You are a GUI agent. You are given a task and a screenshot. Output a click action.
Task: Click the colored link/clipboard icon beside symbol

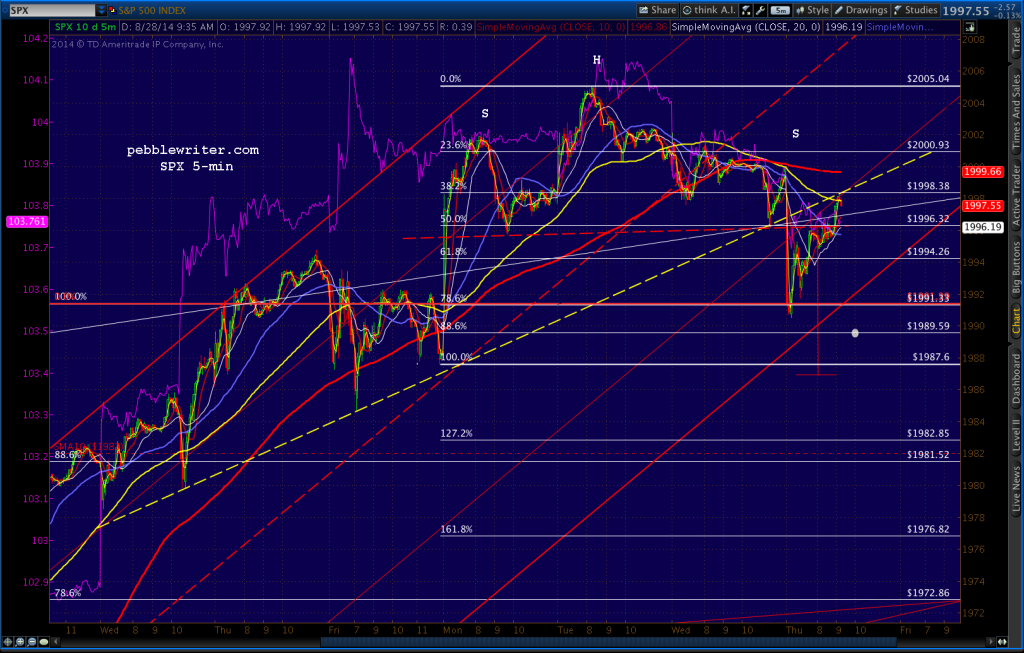tap(112, 10)
